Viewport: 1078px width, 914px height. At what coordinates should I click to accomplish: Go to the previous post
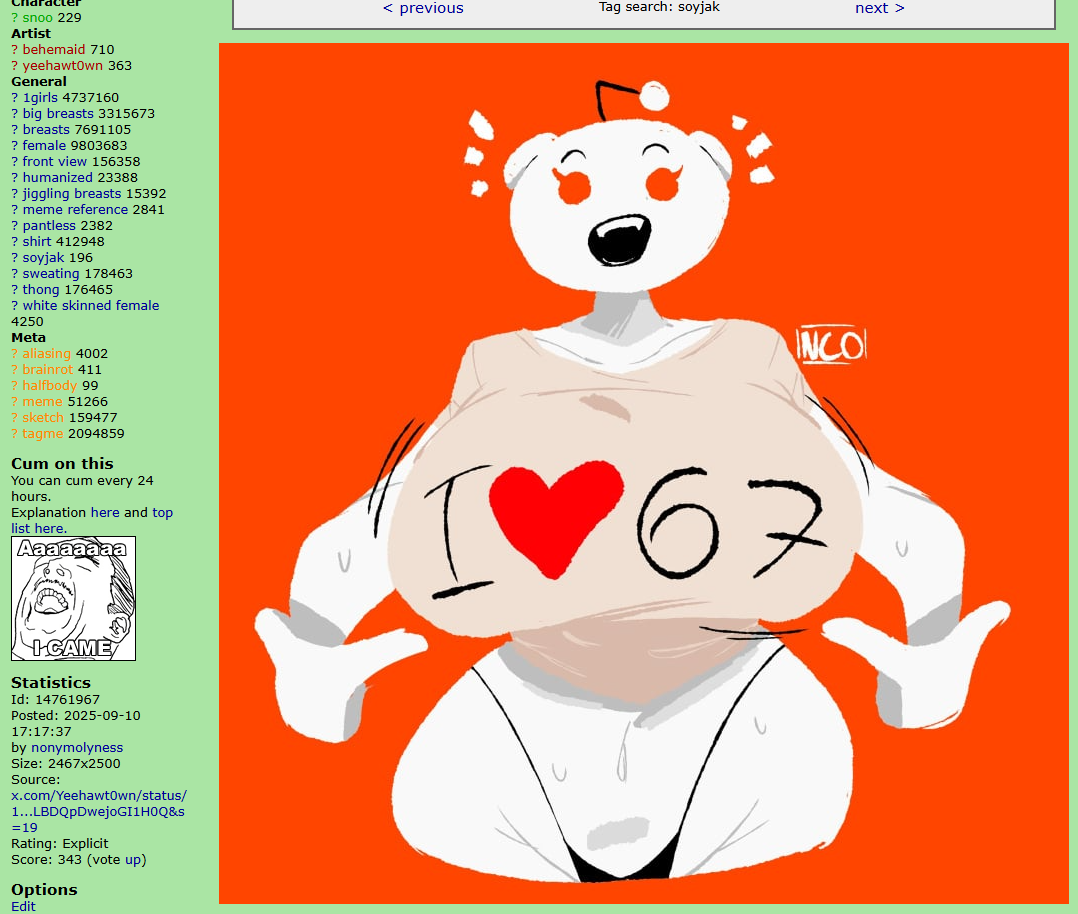coord(423,8)
